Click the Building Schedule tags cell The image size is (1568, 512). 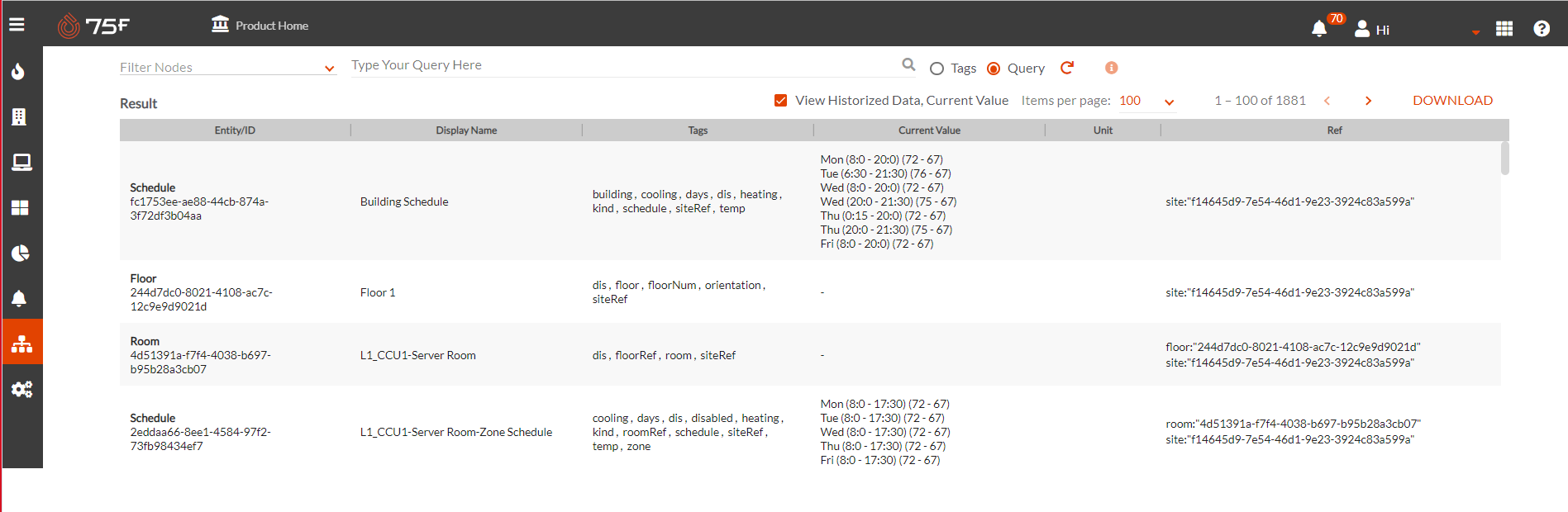[688, 201]
